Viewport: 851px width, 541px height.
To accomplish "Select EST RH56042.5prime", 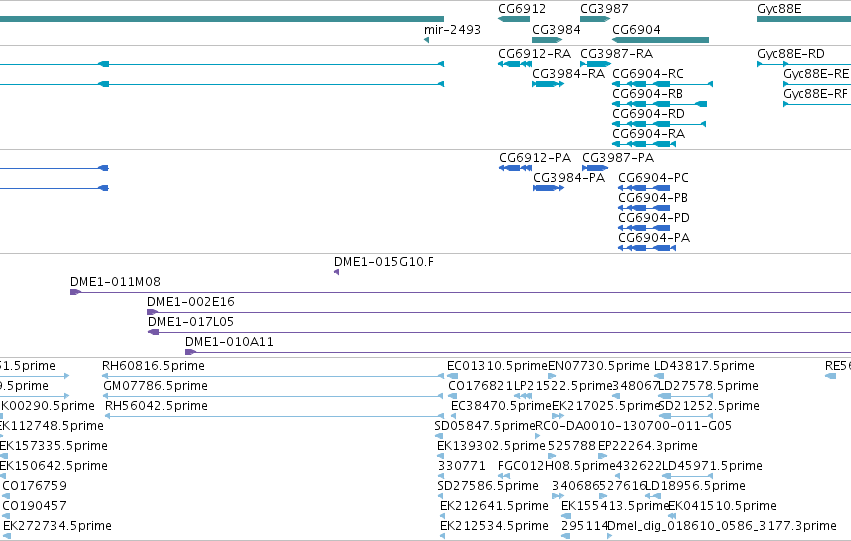I will [156, 406].
